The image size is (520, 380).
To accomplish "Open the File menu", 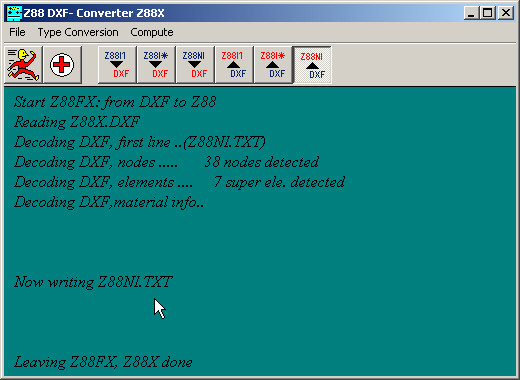I will coord(17,32).
